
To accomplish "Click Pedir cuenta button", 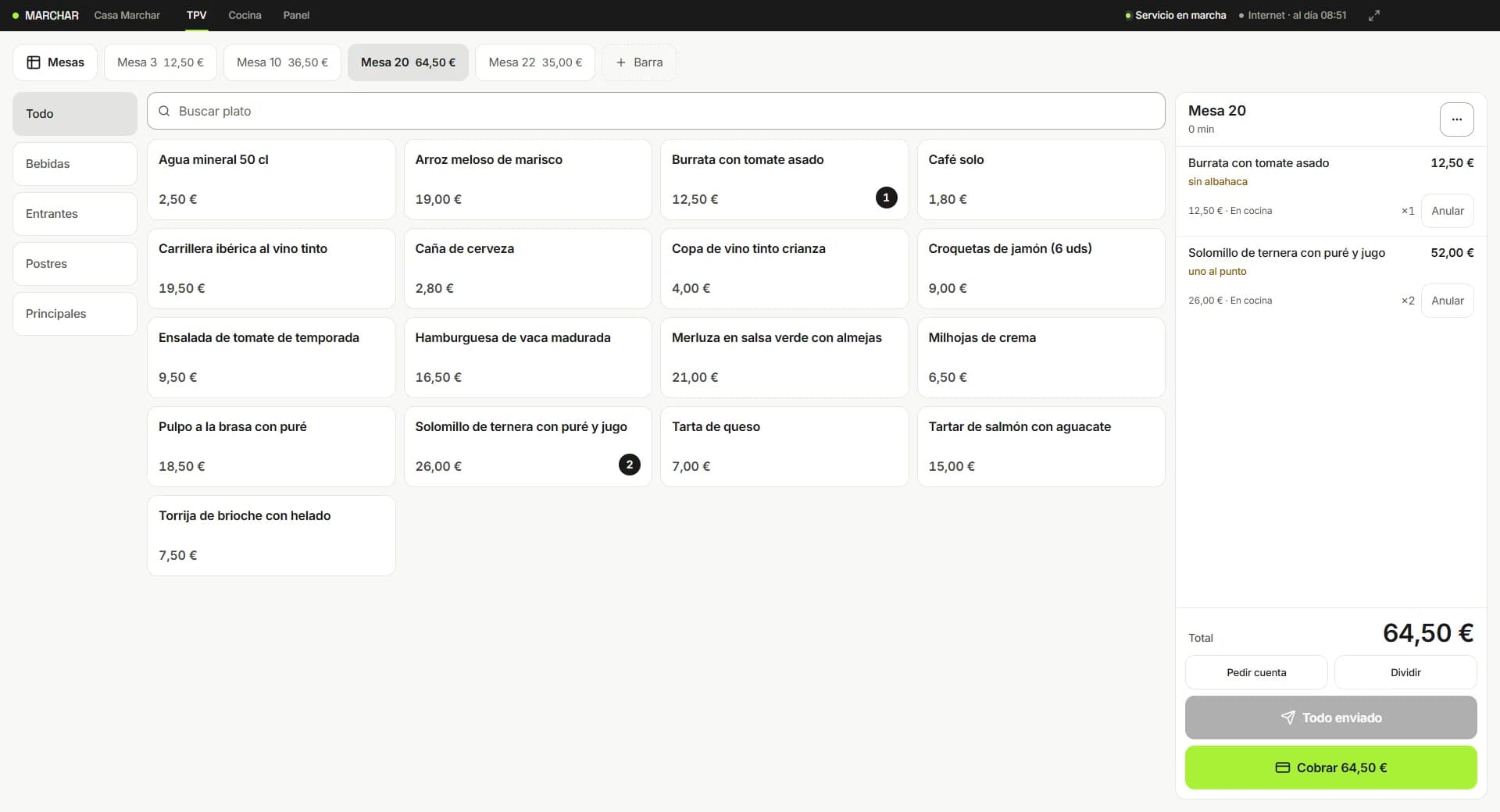I will click(x=1256, y=672).
